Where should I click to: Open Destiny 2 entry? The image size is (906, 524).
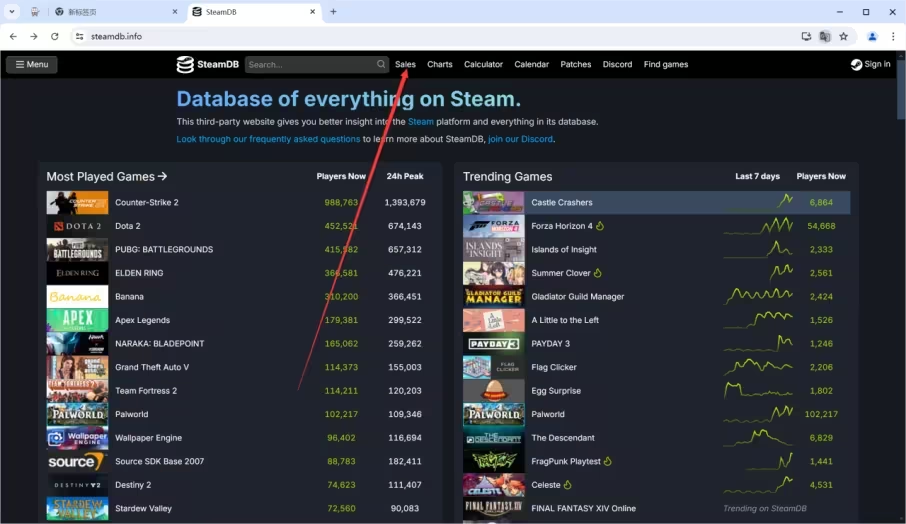133,485
